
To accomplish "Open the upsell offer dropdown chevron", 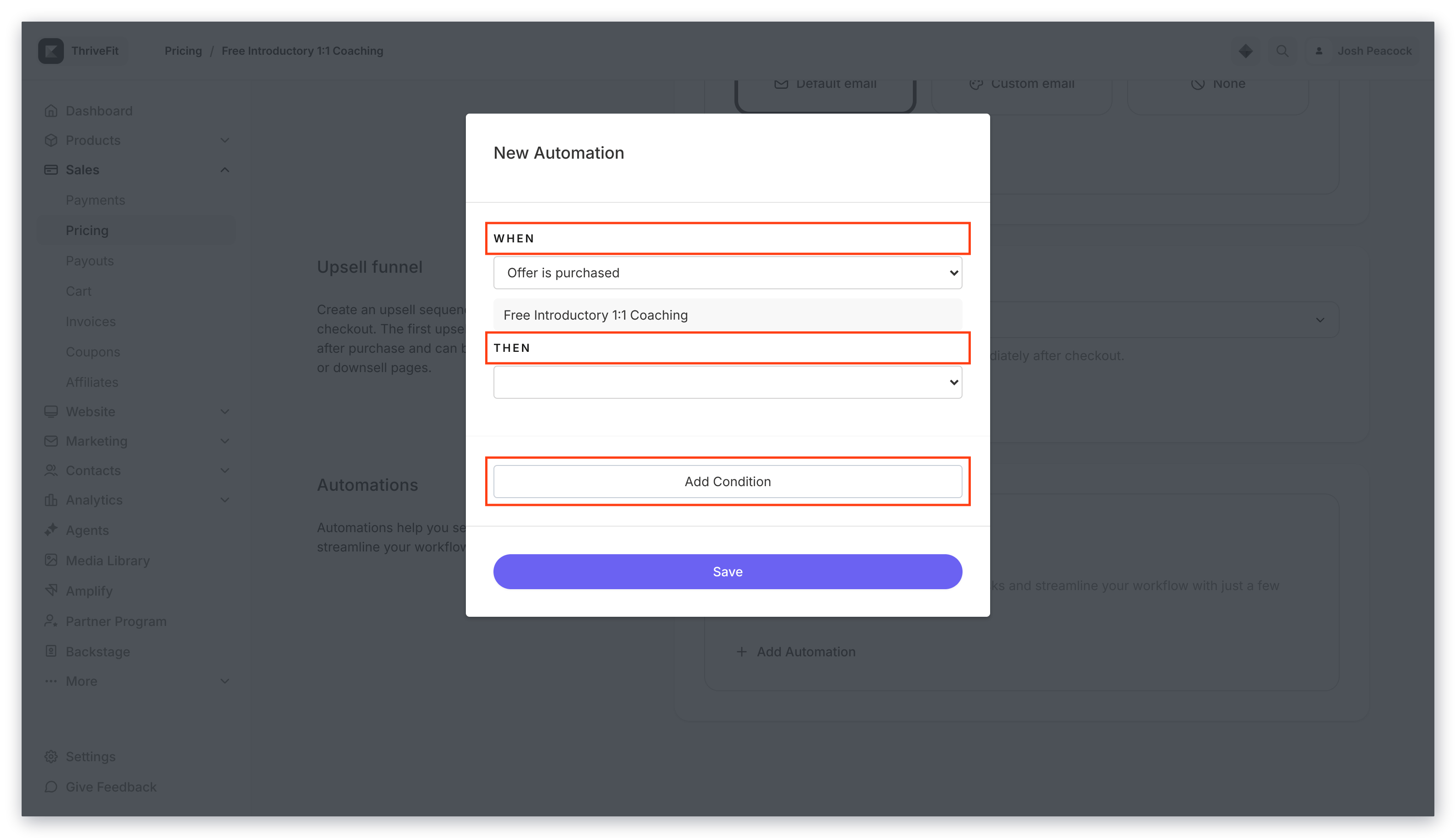I will tap(1319, 320).
